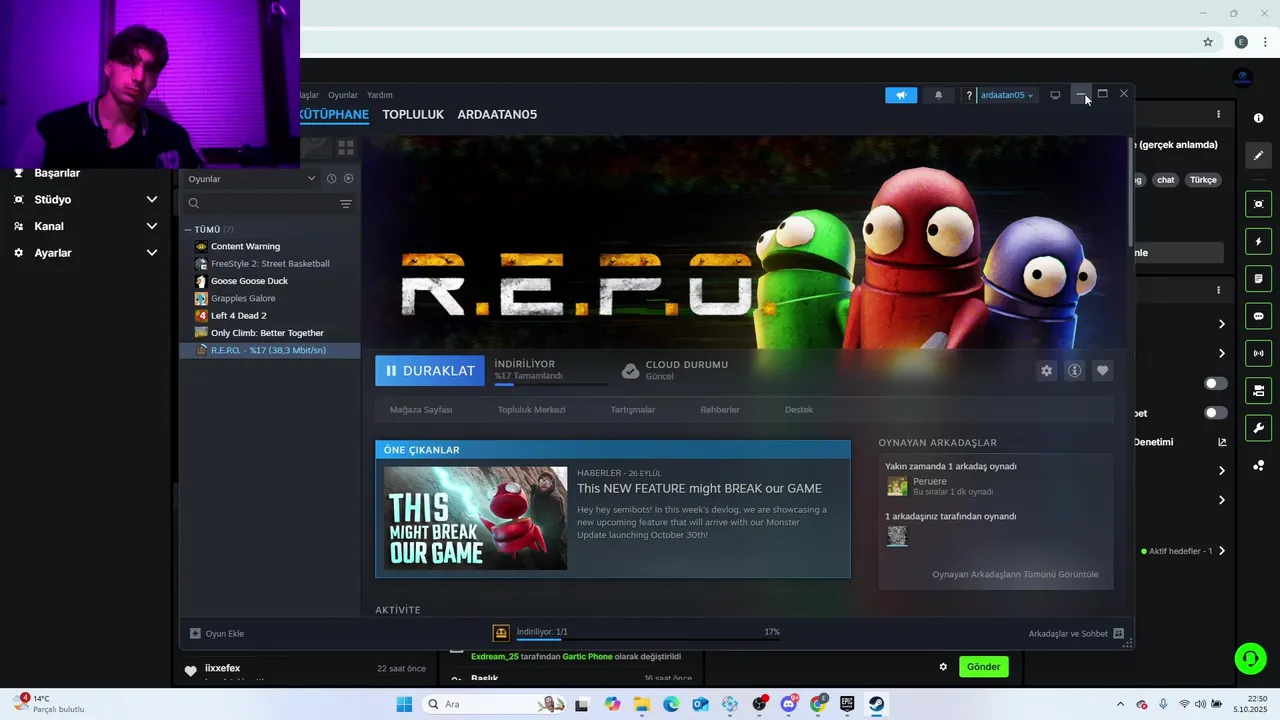Open ARDAATAN05 profile tab
1280x720 pixels.
coord(497,114)
